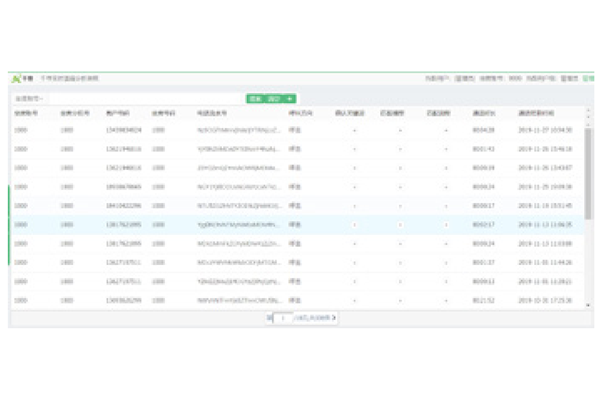Viewport: 600px width, 400px height.
Task: Click the plus icon on the green toolbar button
Action: pyautogui.click(x=290, y=99)
